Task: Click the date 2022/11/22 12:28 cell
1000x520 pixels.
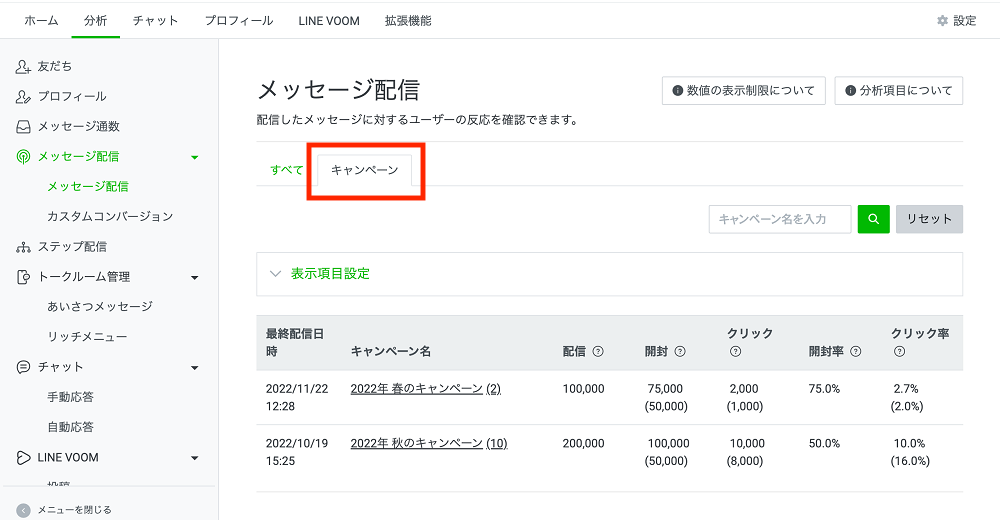Action: 297,397
